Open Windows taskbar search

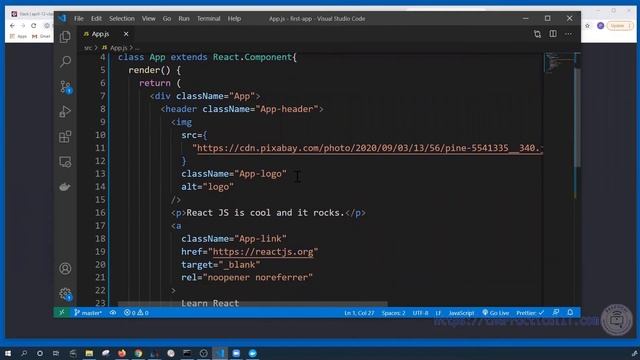[24, 353]
